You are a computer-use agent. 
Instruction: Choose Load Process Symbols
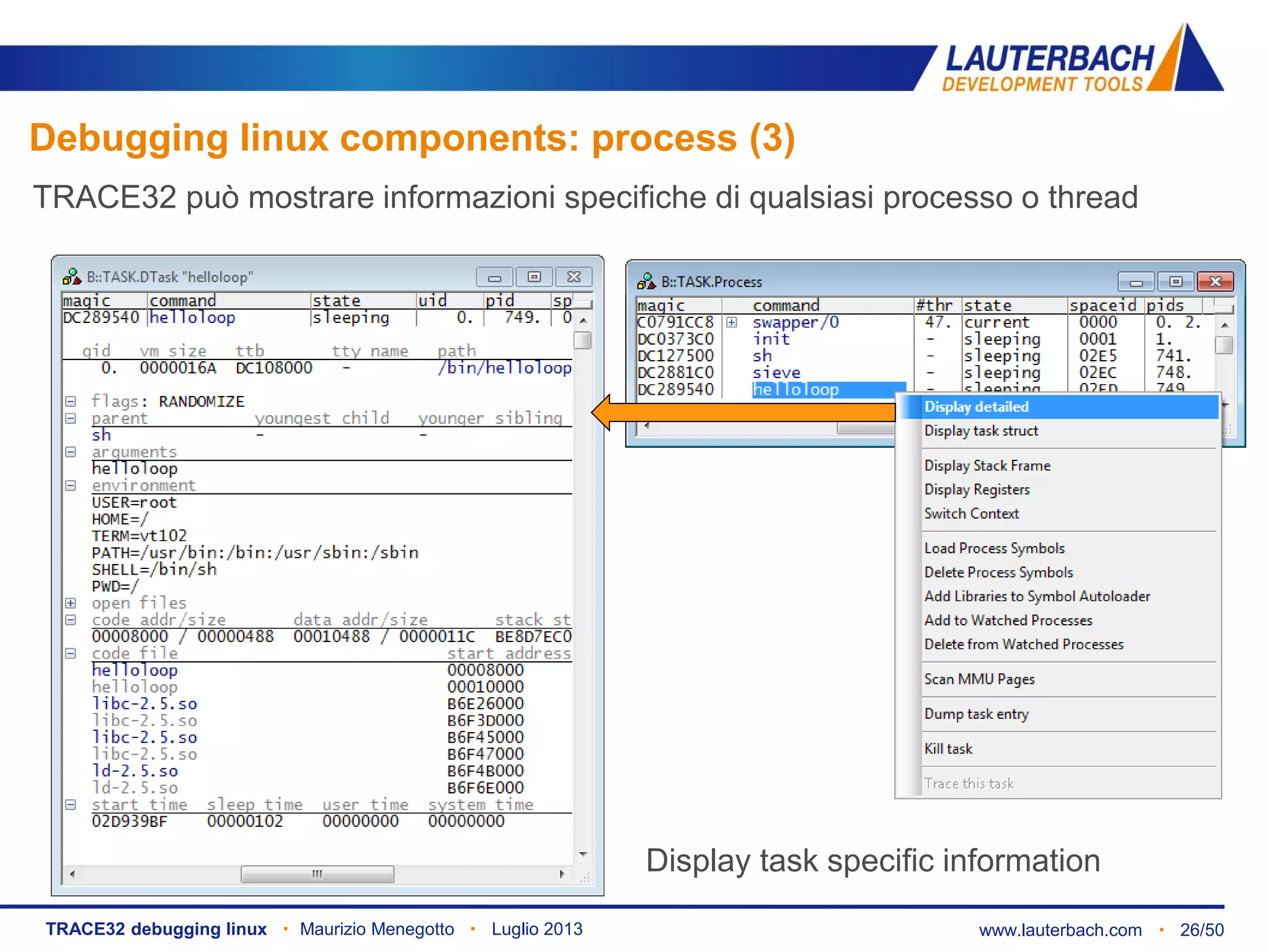pyautogui.click(x=994, y=549)
